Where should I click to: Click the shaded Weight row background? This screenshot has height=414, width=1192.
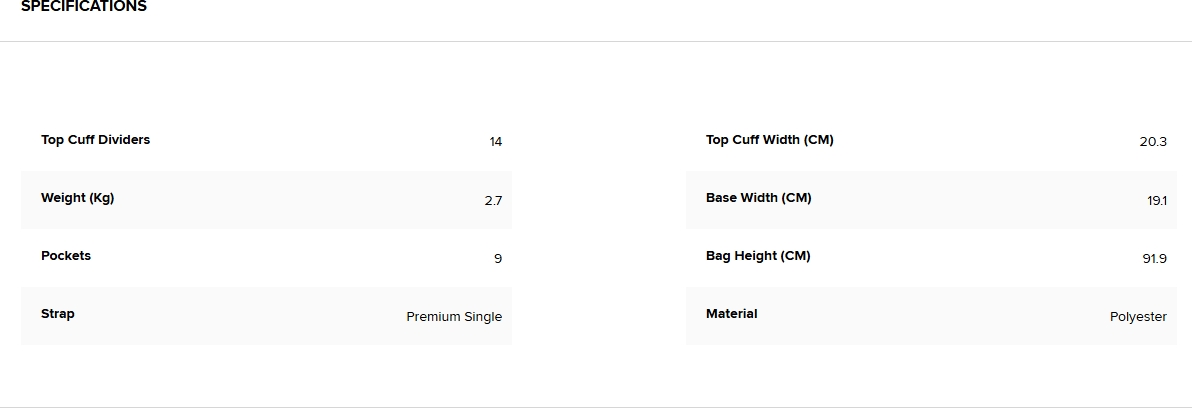[x=300, y=200]
